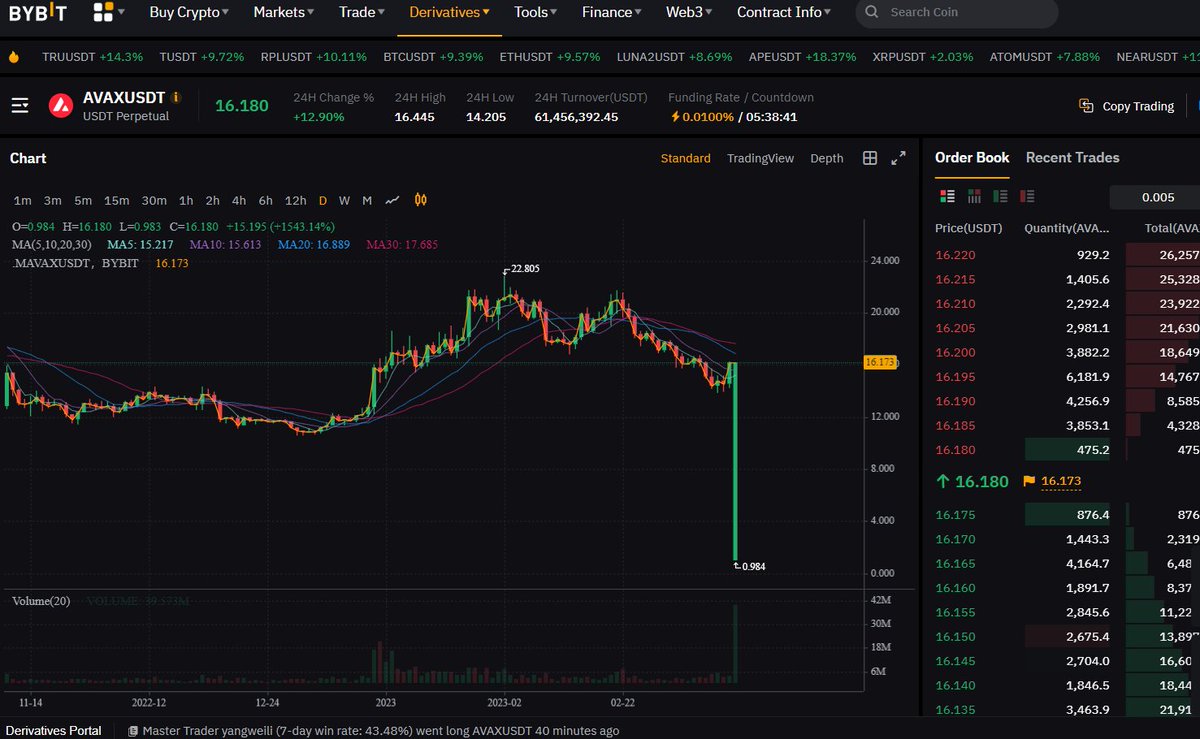Click the Copy Trading link
This screenshot has width=1200, height=739.
pyautogui.click(x=1138, y=106)
